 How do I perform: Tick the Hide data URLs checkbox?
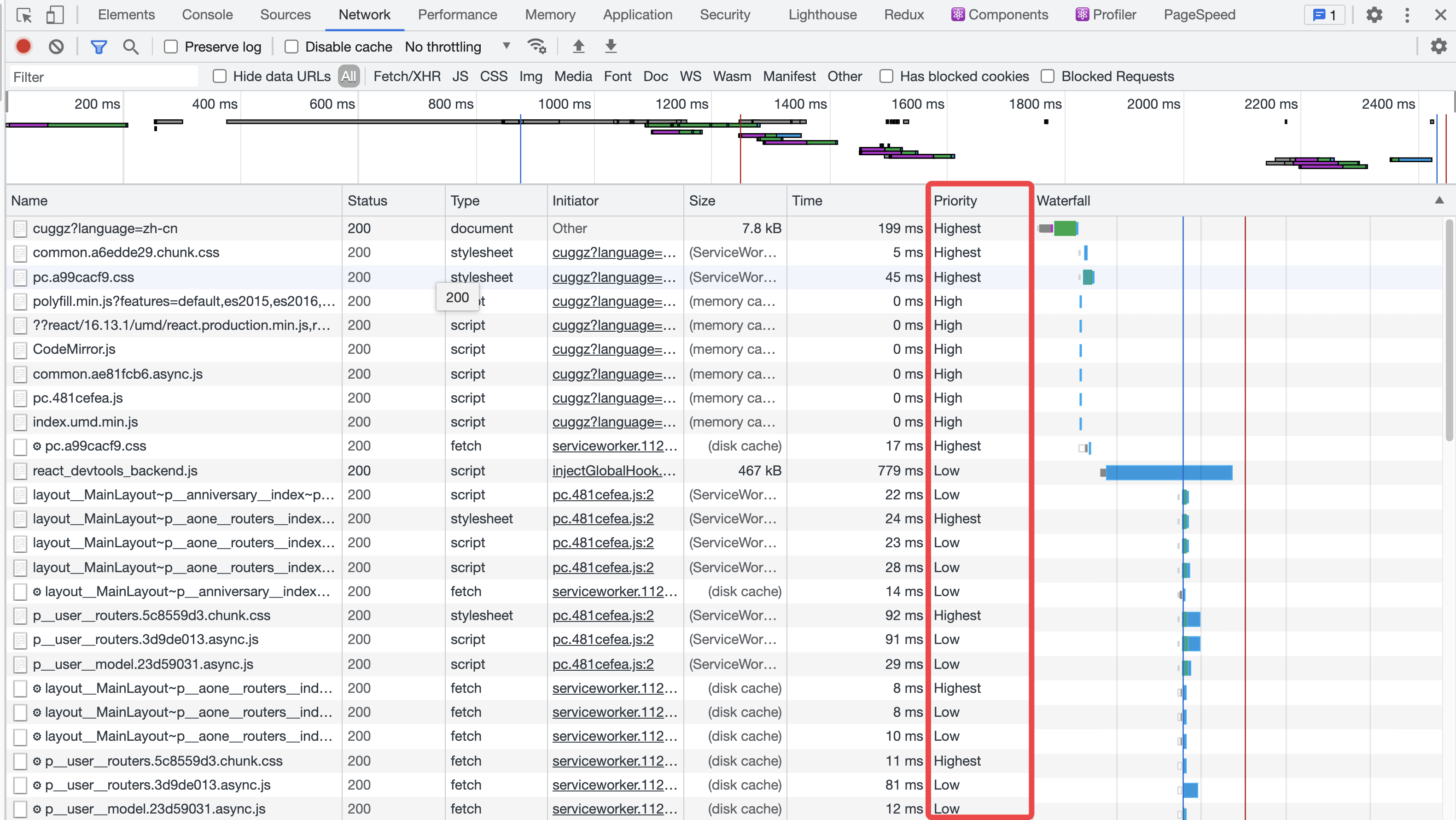click(219, 76)
